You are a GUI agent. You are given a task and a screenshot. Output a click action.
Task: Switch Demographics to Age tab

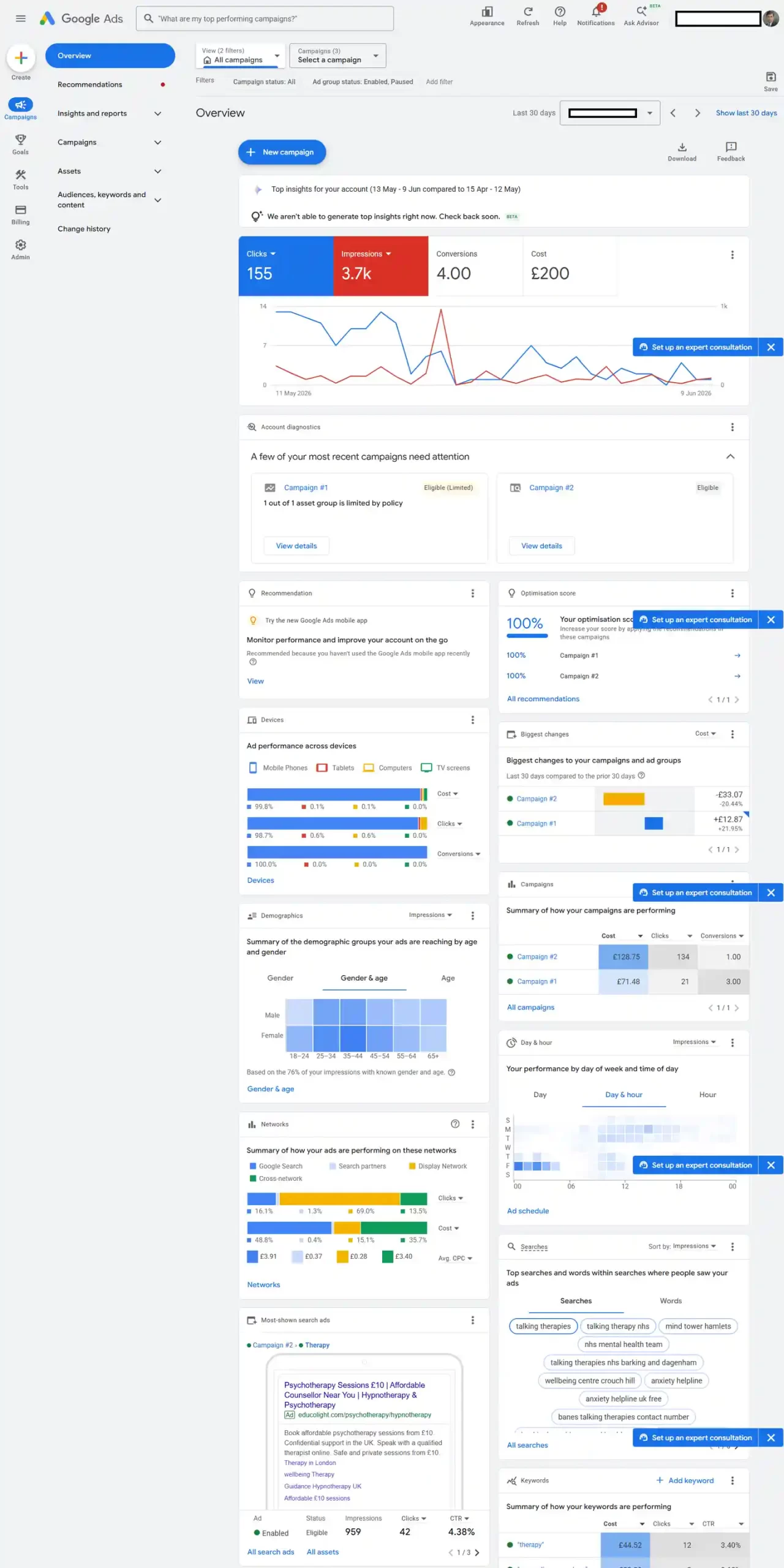448,978
